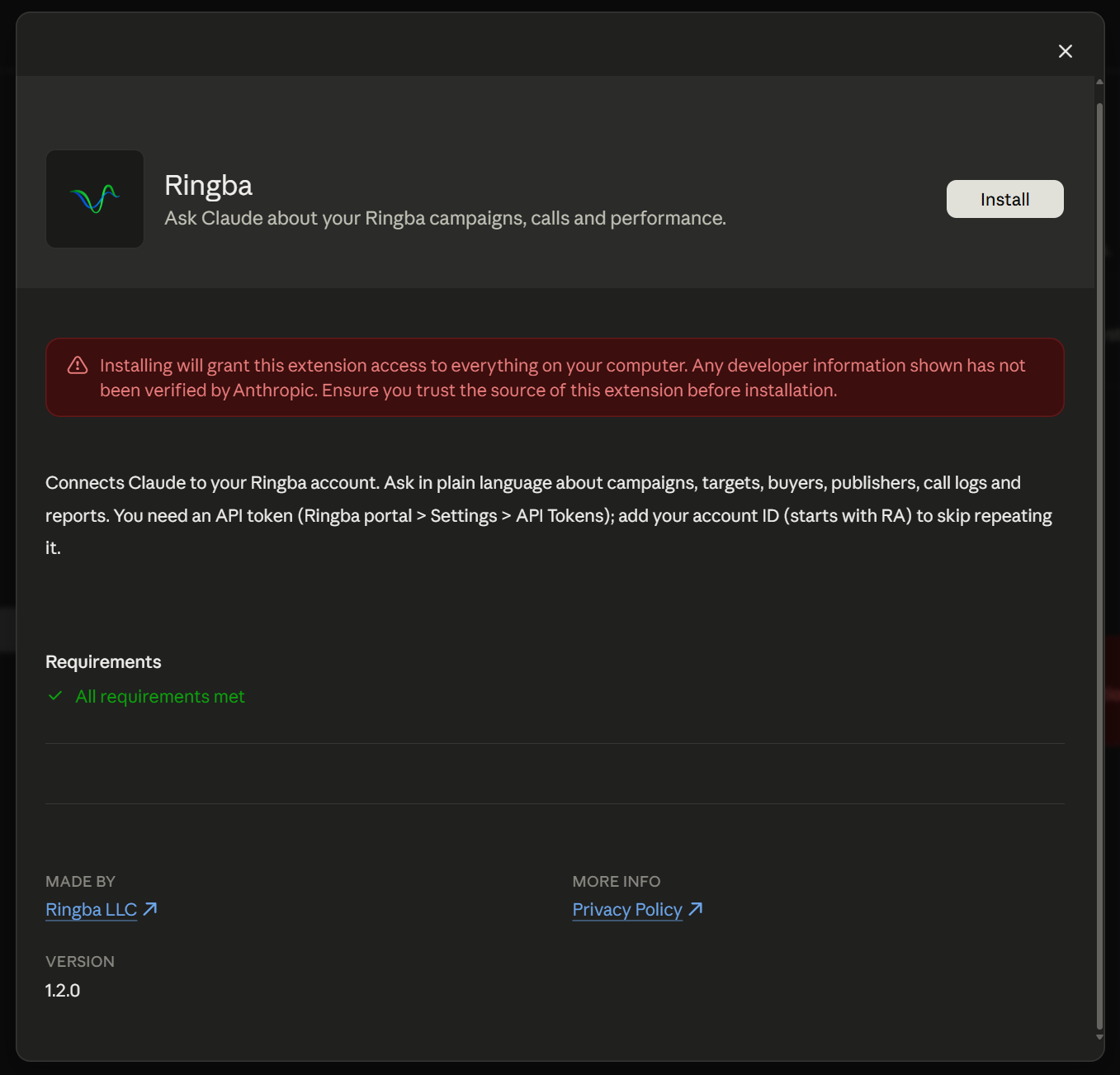The height and width of the screenshot is (1075, 1120).
Task: Click the 'Ringba' extension title
Action: tap(209, 186)
